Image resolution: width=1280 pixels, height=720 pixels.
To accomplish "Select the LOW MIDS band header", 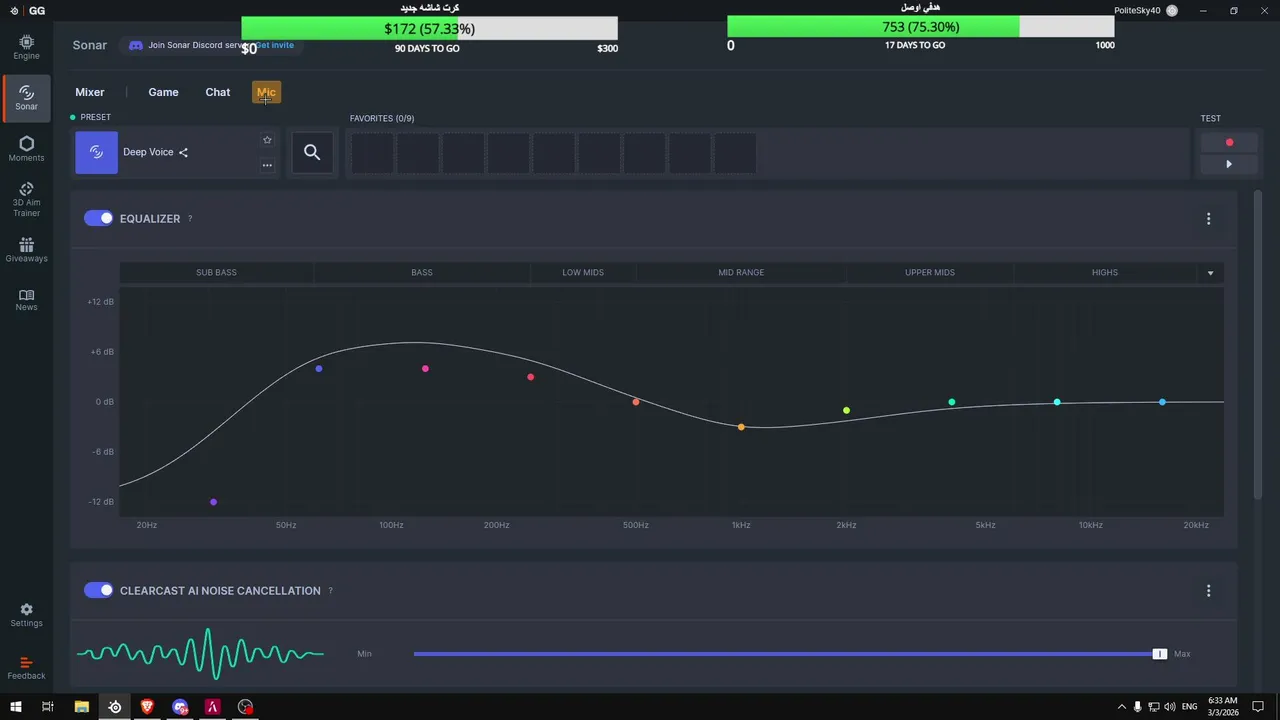I will pos(583,272).
